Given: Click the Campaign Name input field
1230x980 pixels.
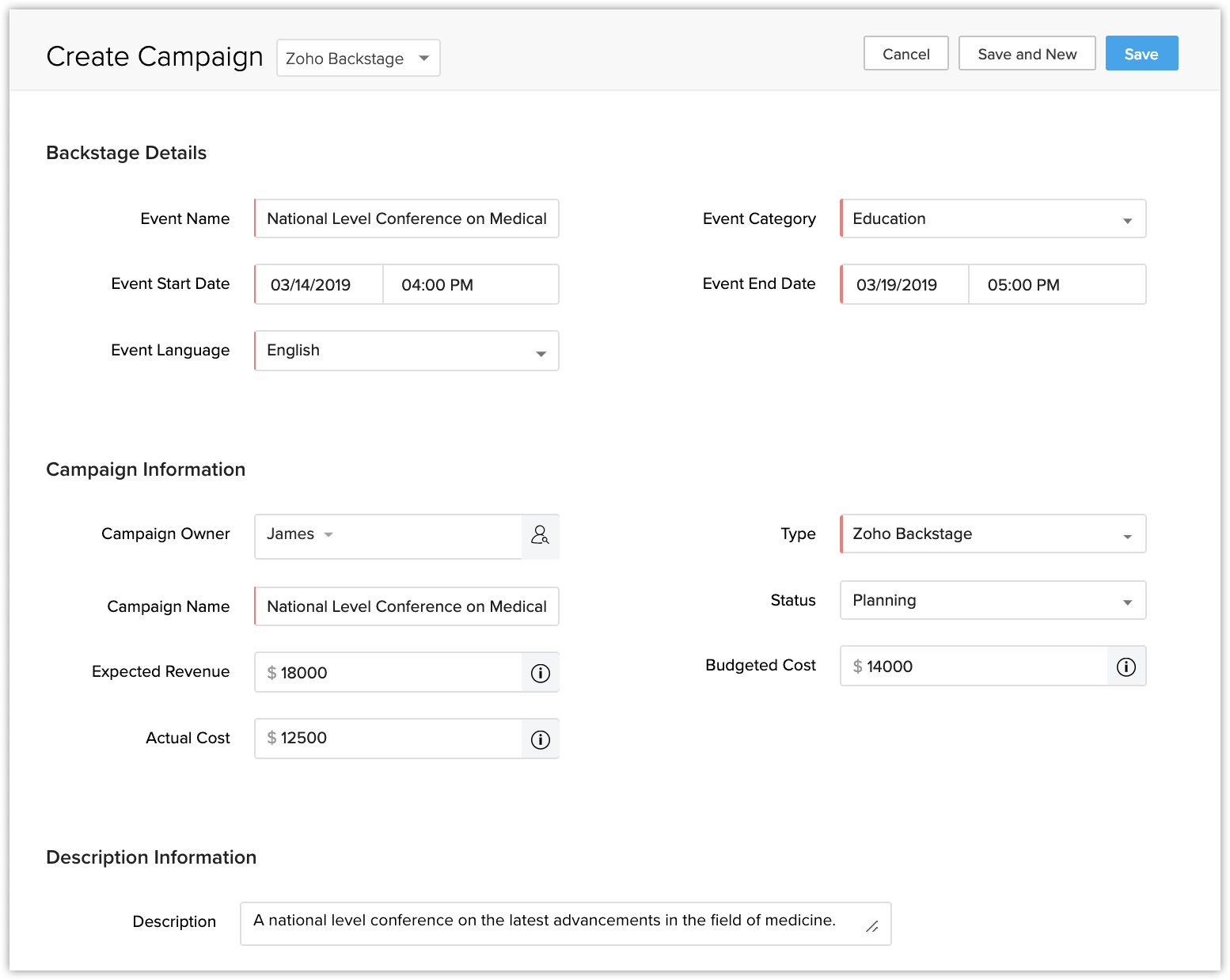Looking at the screenshot, I should (x=406, y=607).
